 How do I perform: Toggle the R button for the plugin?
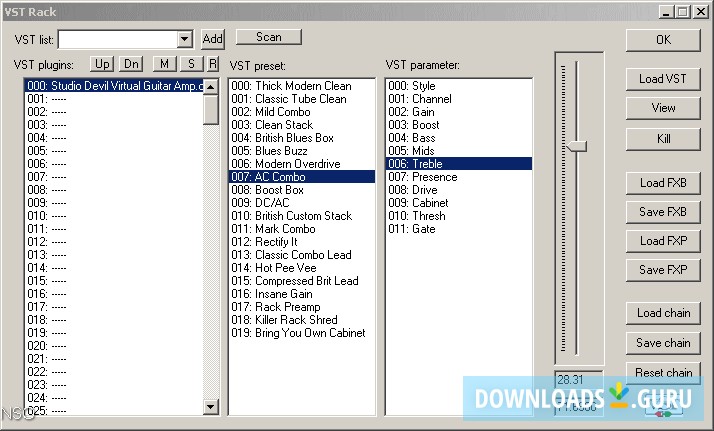213,64
